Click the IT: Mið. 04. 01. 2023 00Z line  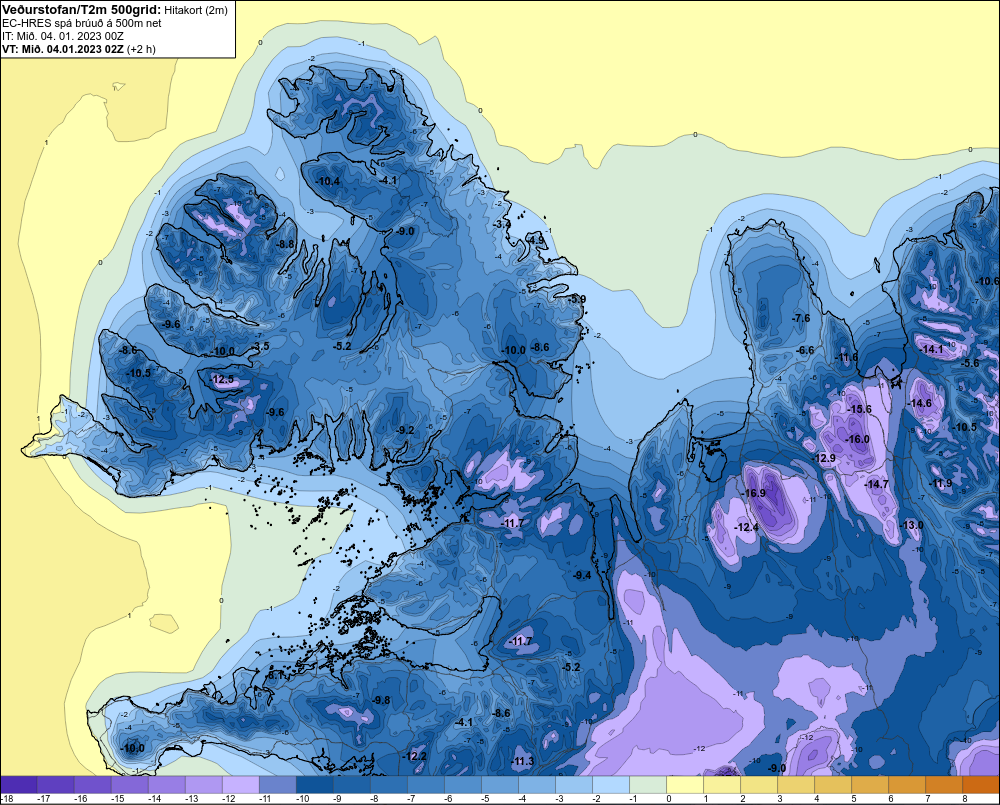pyautogui.click(x=62, y=36)
